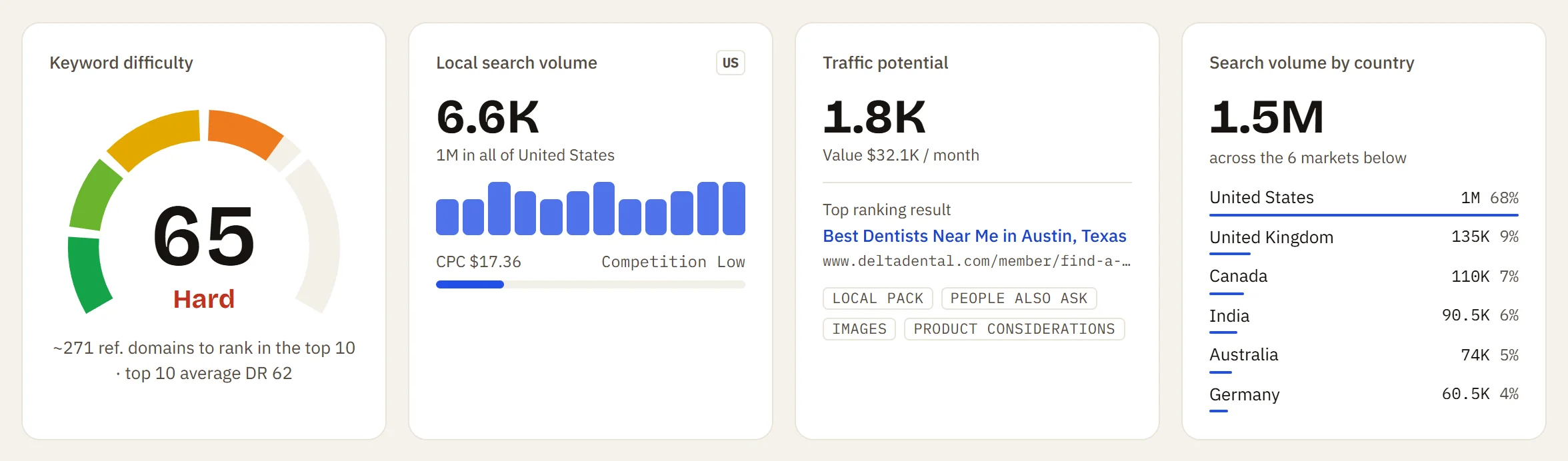Select the LOCAL PACK tag
The height and width of the screenshot is (461, 1568).
point(877,298)
